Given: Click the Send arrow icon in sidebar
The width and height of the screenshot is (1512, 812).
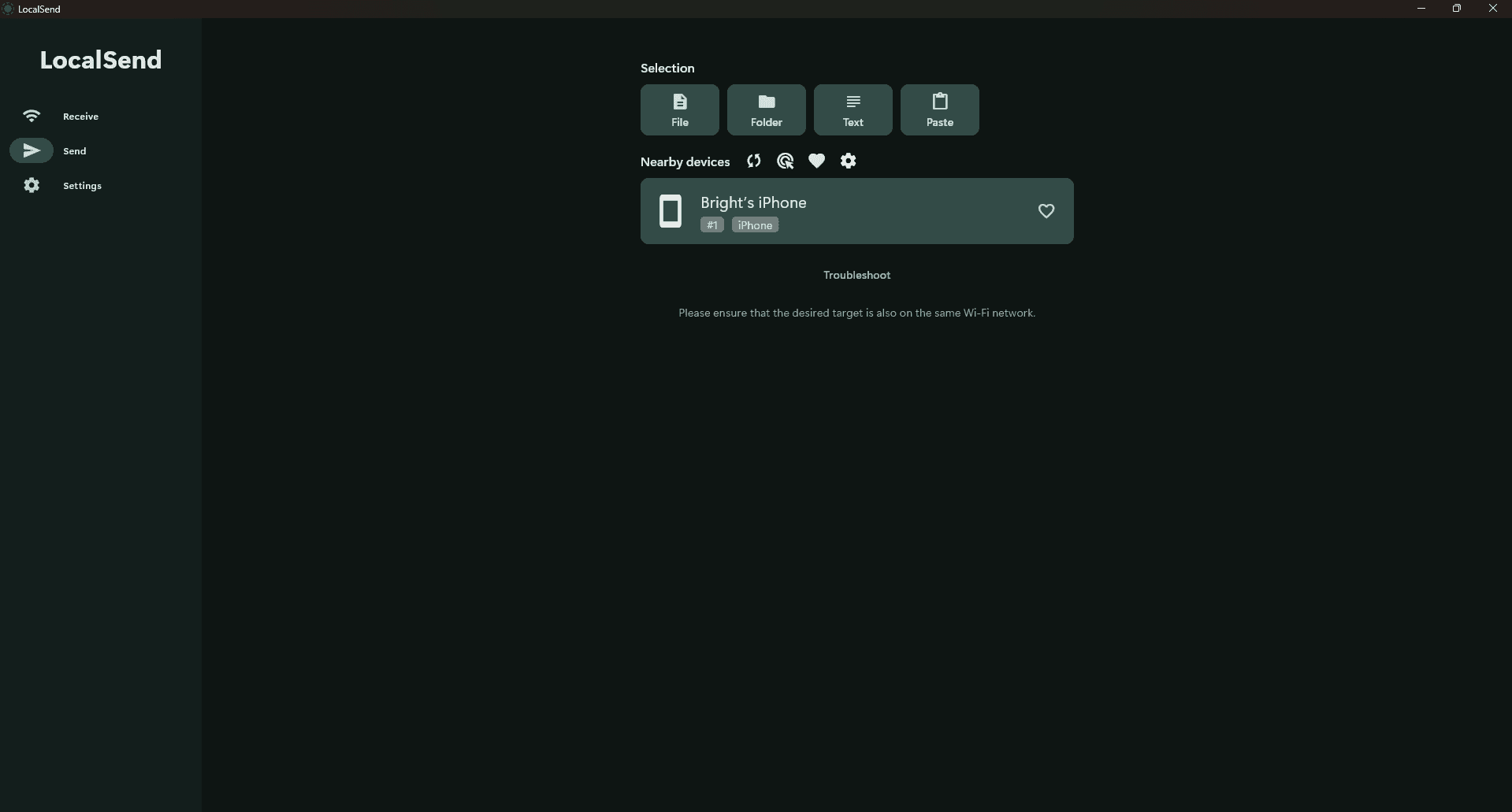Looking at the screenshot, I should tap(32, 150).
